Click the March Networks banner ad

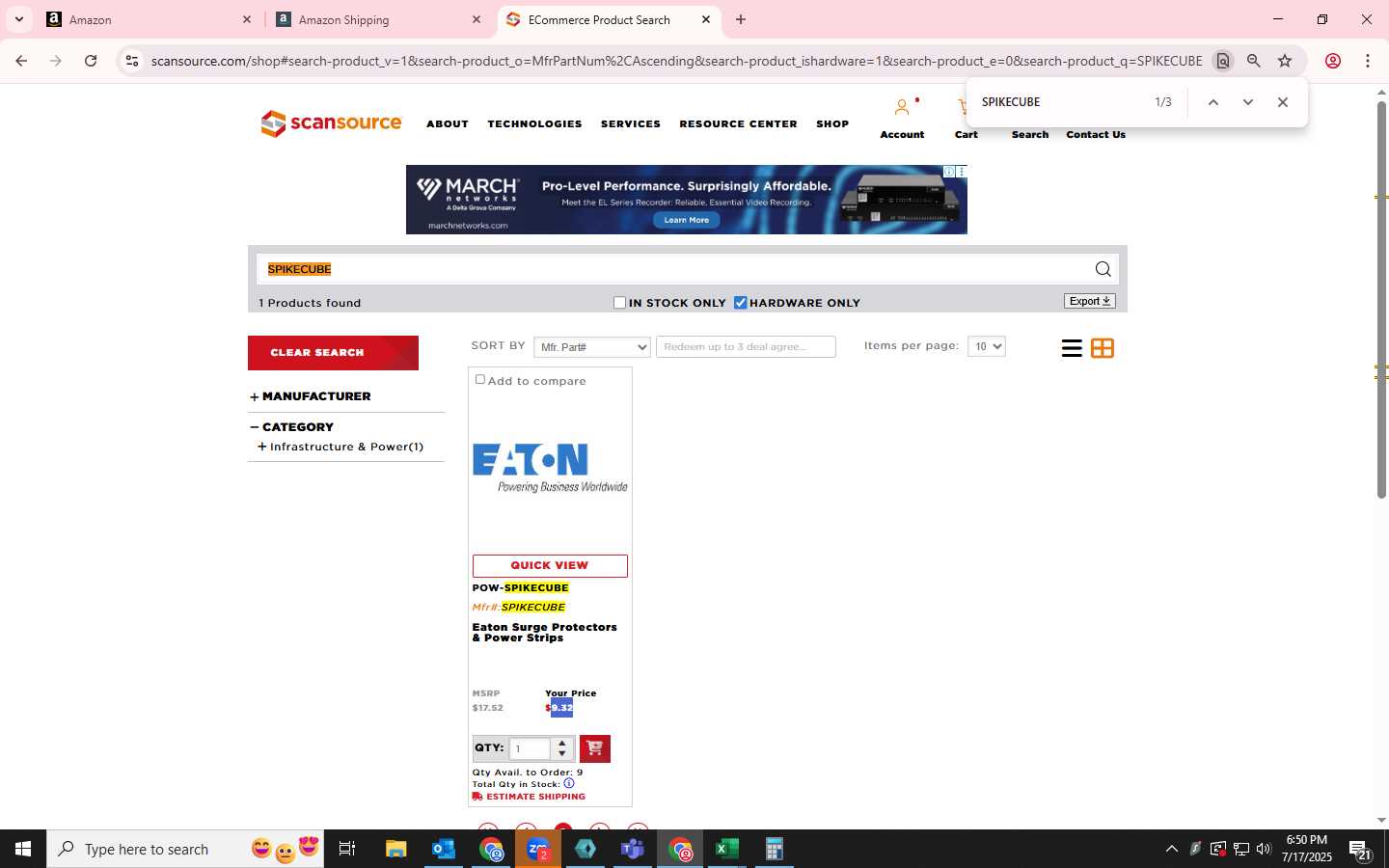pyautogui.click(x=686, y=200)
